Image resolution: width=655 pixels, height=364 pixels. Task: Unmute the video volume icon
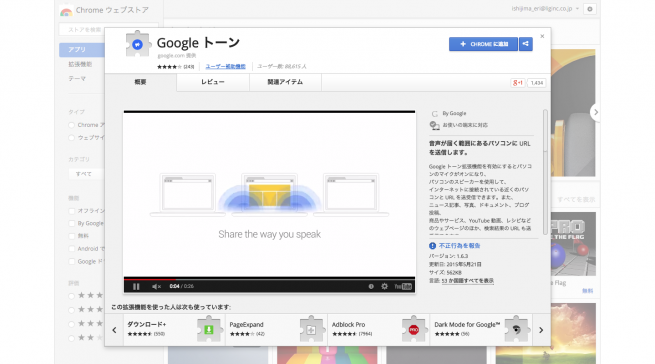pos(156,286)
